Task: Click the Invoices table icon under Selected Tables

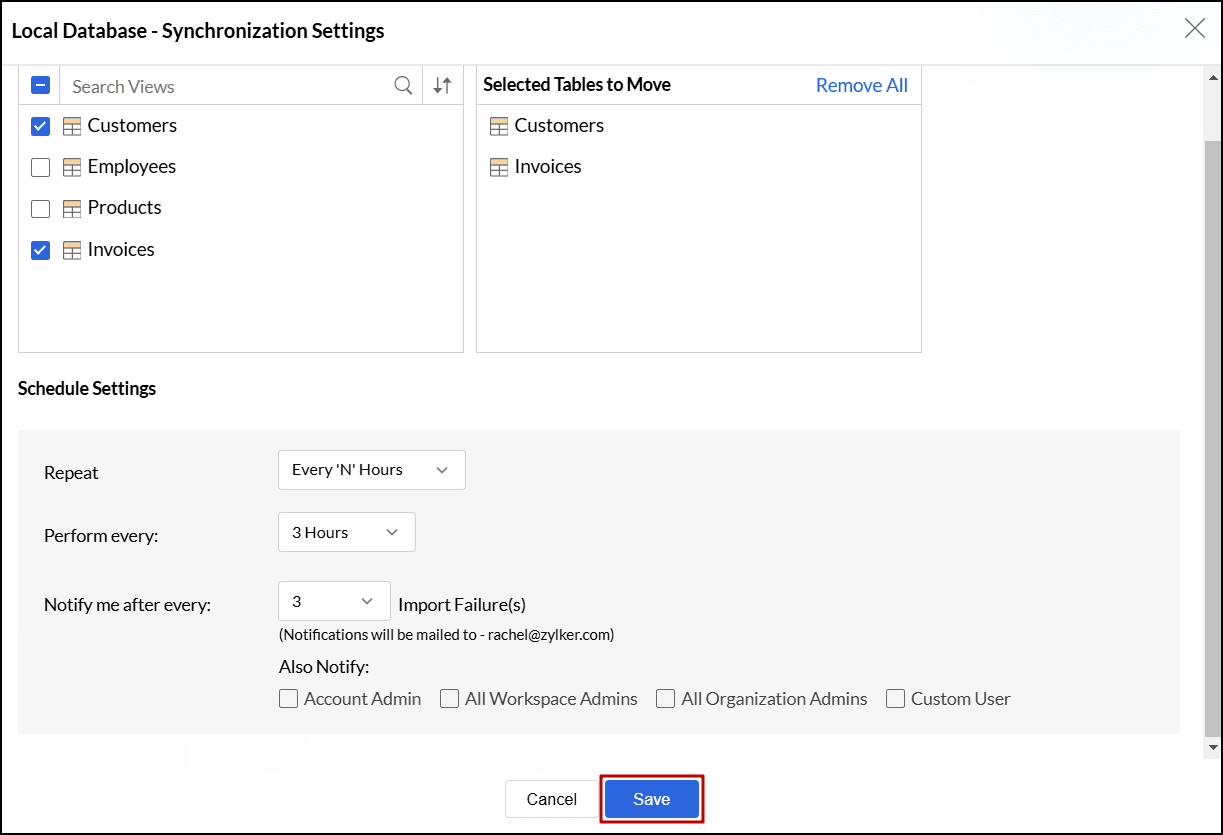Action: click(499, 167)
